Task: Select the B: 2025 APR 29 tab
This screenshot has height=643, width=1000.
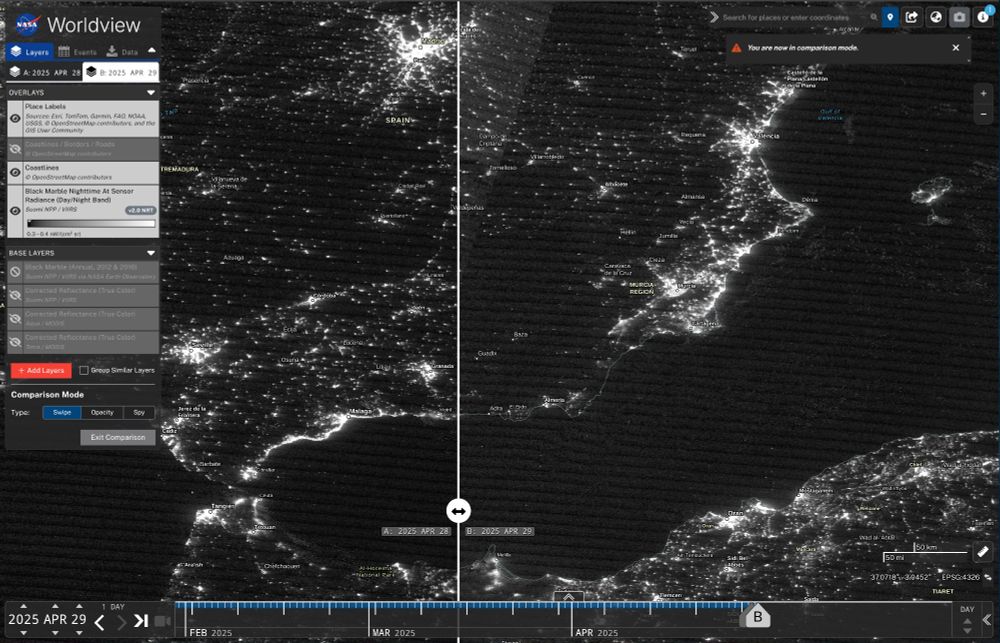Action: coord(121,73)
